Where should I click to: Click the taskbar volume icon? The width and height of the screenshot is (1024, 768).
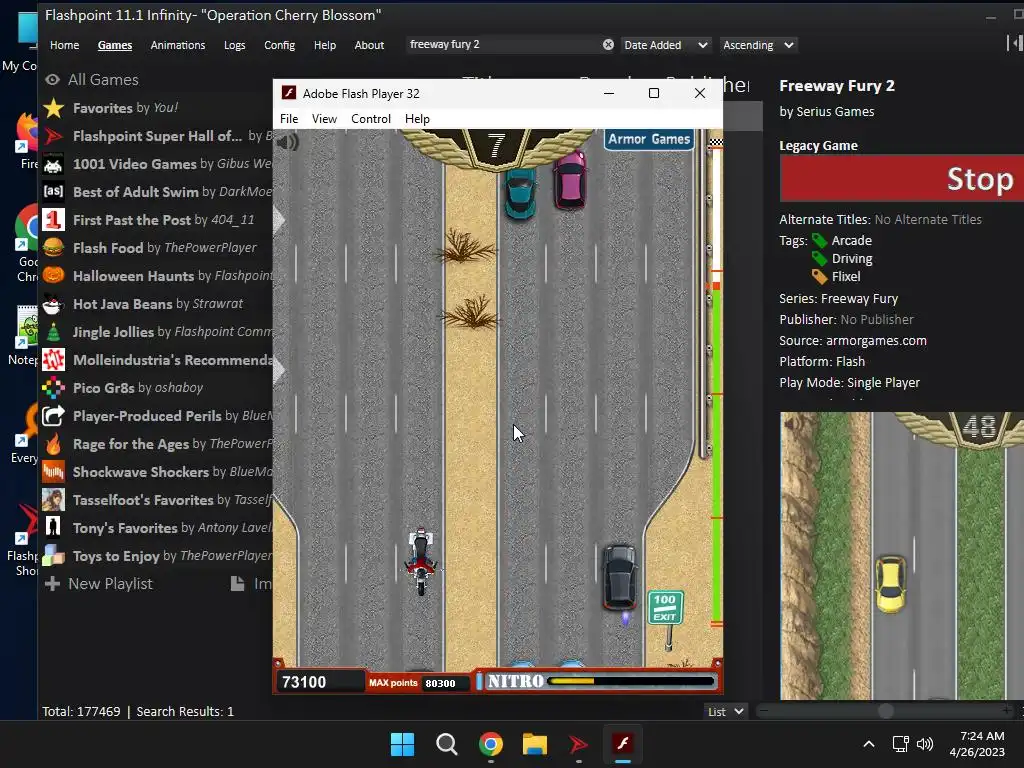coord(925,744)
